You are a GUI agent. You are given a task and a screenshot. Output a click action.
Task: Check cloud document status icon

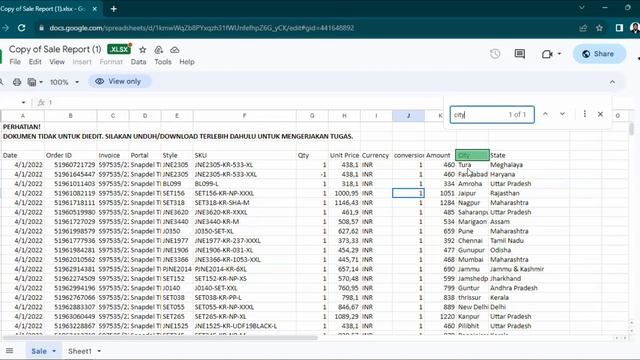pyautogui.click(x=175, y=50)
